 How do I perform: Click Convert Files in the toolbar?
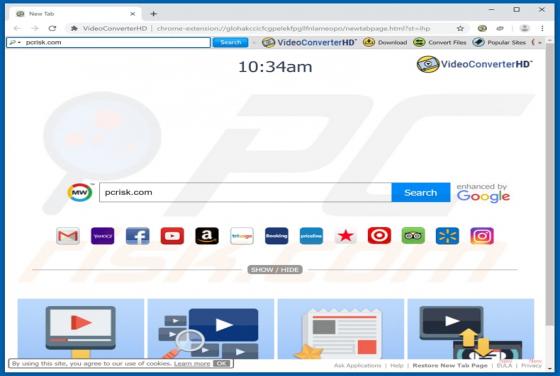click(440, 42)
